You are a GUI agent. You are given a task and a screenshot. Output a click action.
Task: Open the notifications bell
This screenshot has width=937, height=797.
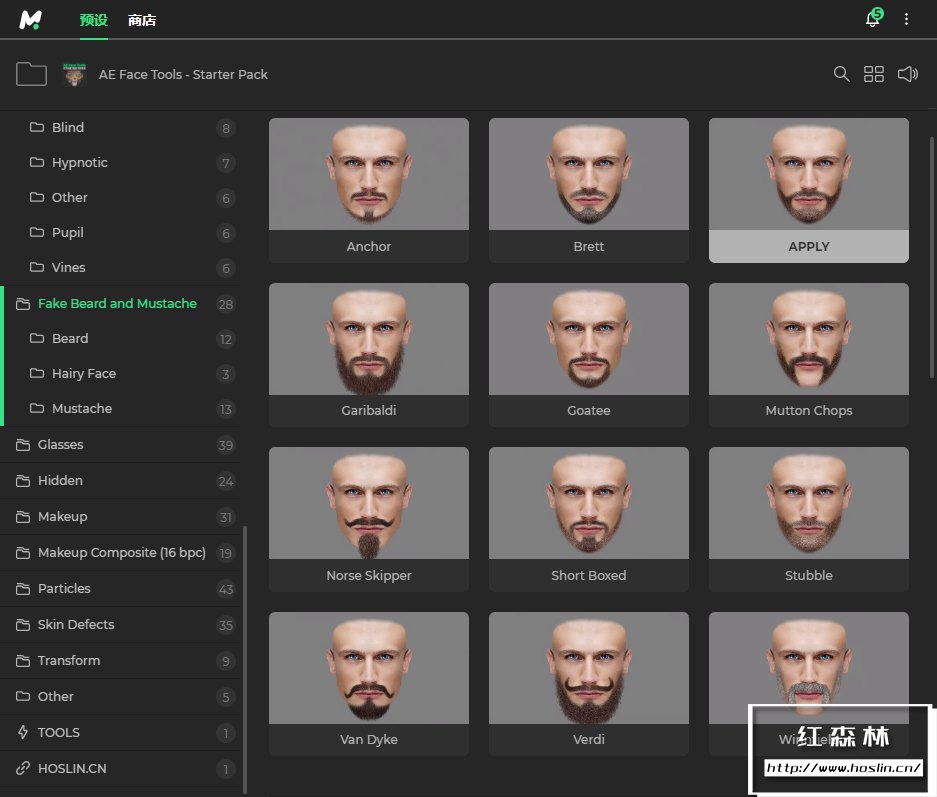pos(873,19)
